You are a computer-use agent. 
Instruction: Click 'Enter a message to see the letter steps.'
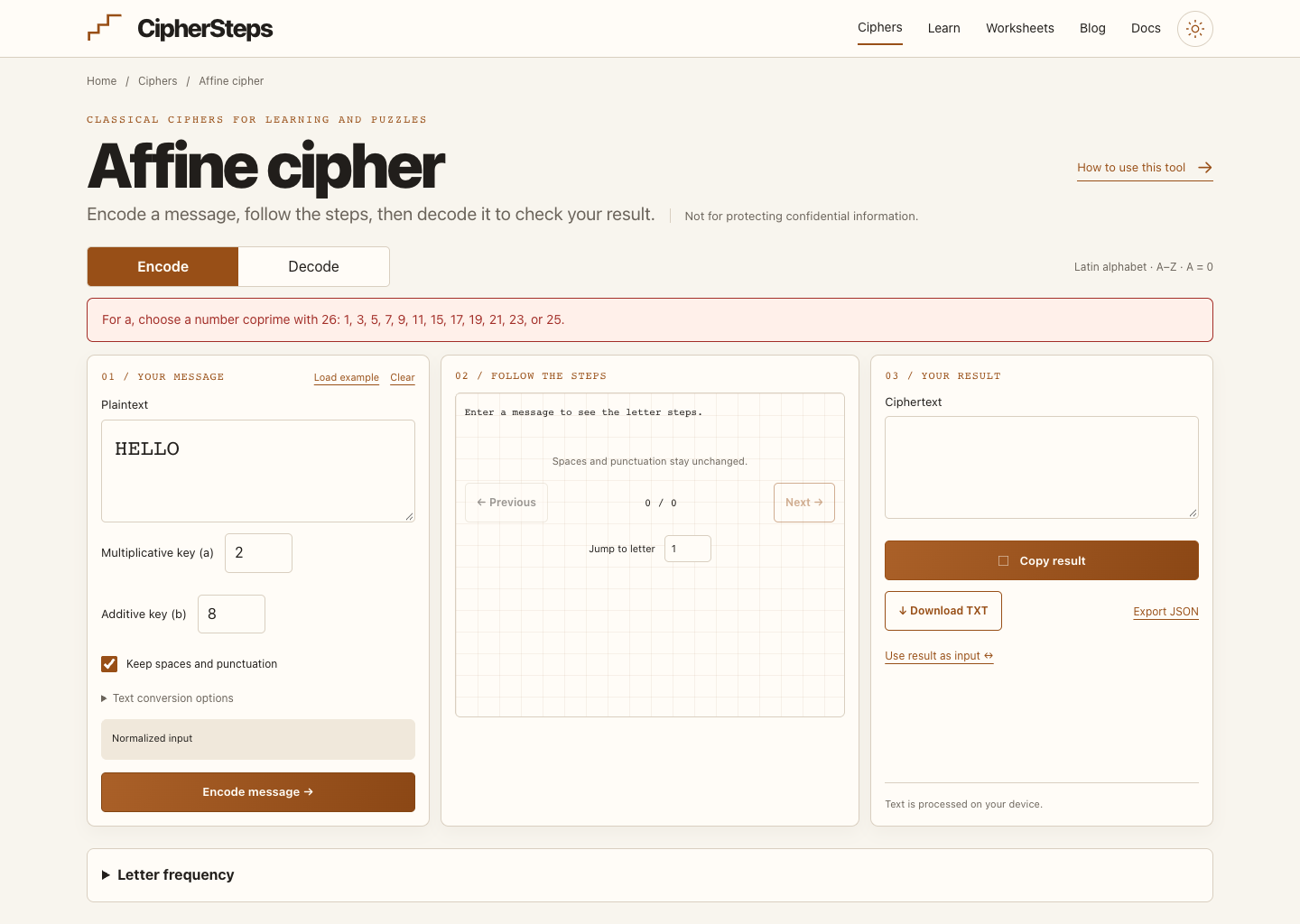click(583, 412)
